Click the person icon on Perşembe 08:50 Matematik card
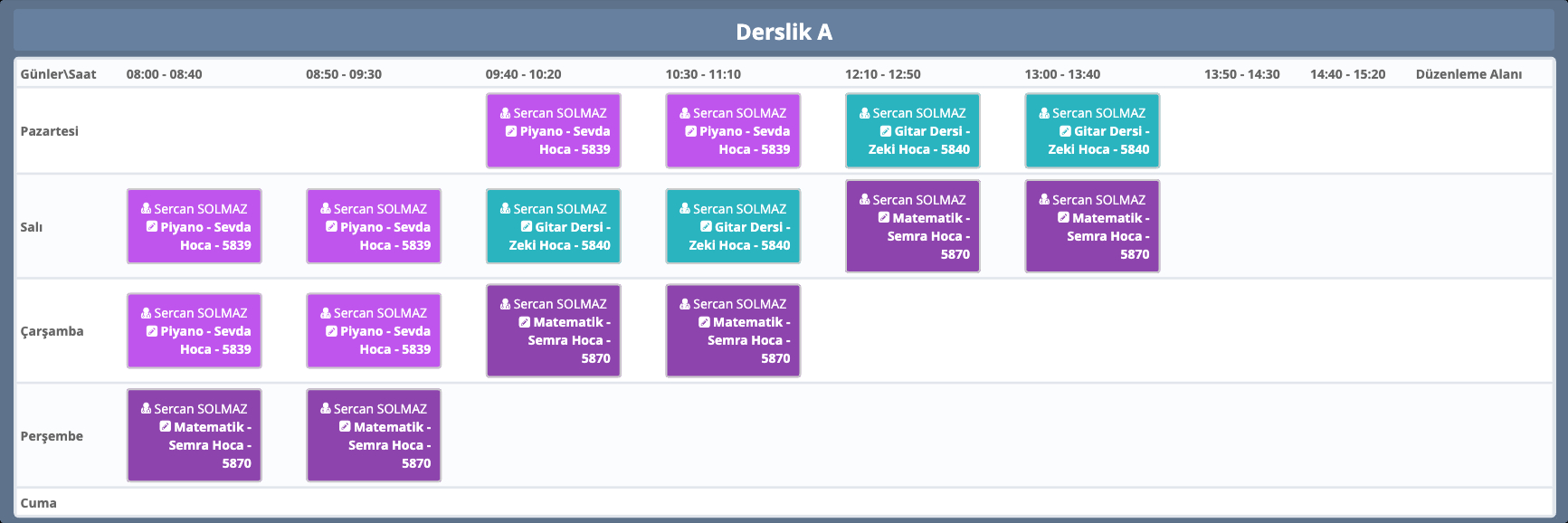The height and width of the screenshot is (523, 1568). [x=326, y=409]
